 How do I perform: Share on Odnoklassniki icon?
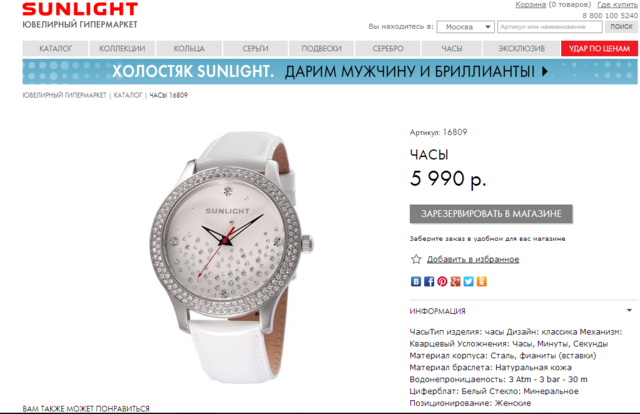[482, 281]
